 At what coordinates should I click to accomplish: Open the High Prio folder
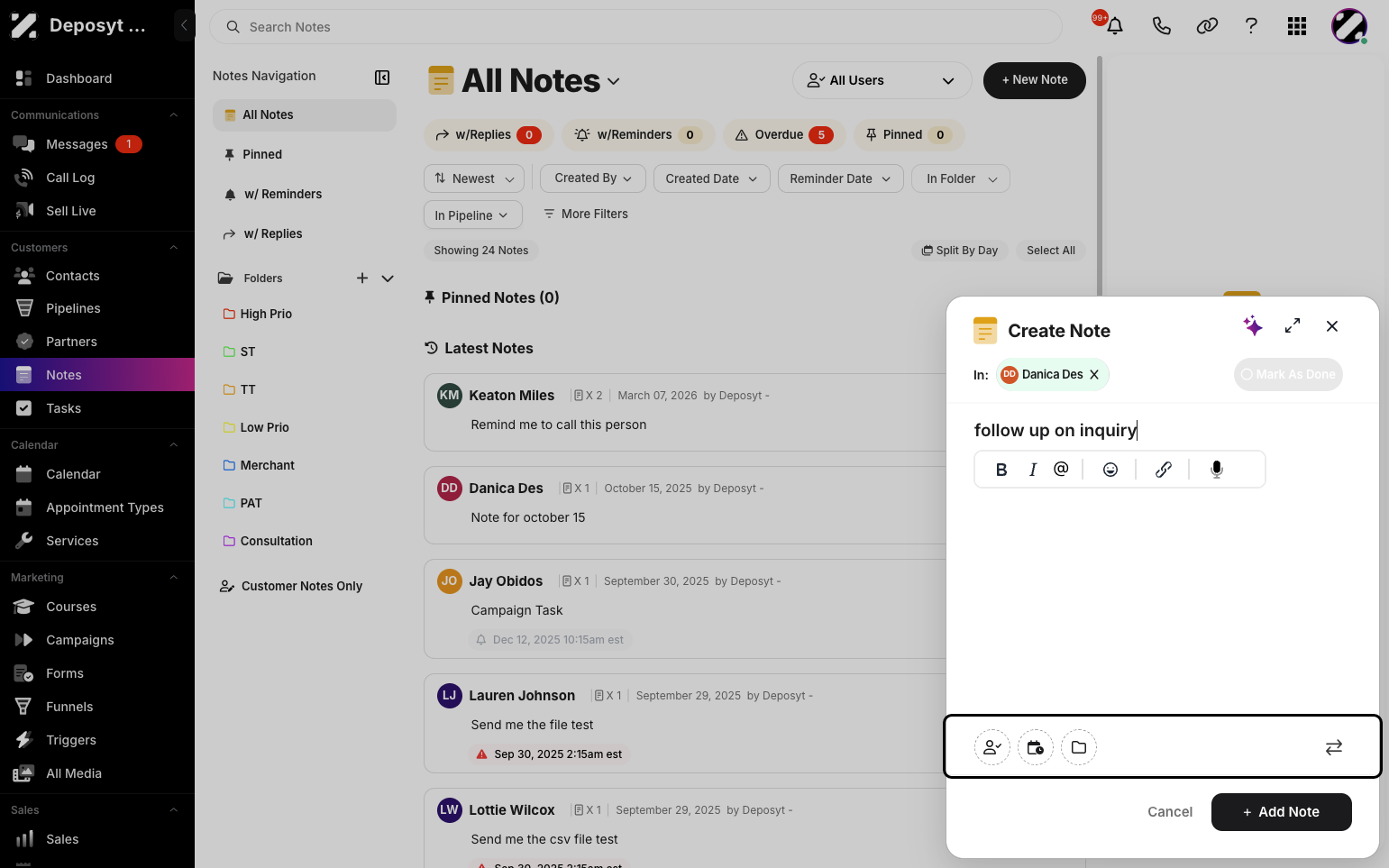266,314
